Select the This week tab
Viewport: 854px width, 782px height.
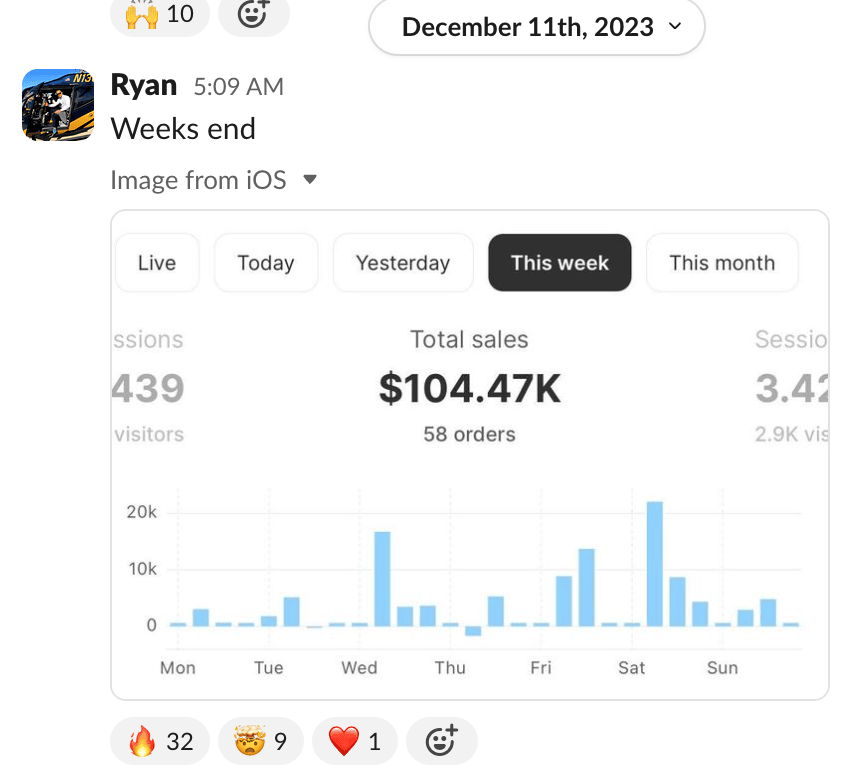pos(560,263)
